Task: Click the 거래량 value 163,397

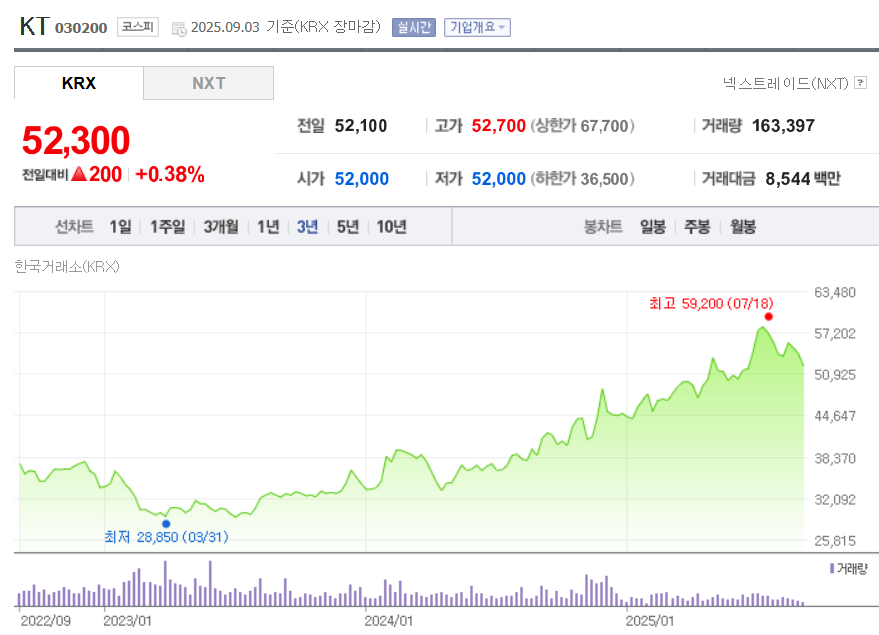Action: pos(783,126)
